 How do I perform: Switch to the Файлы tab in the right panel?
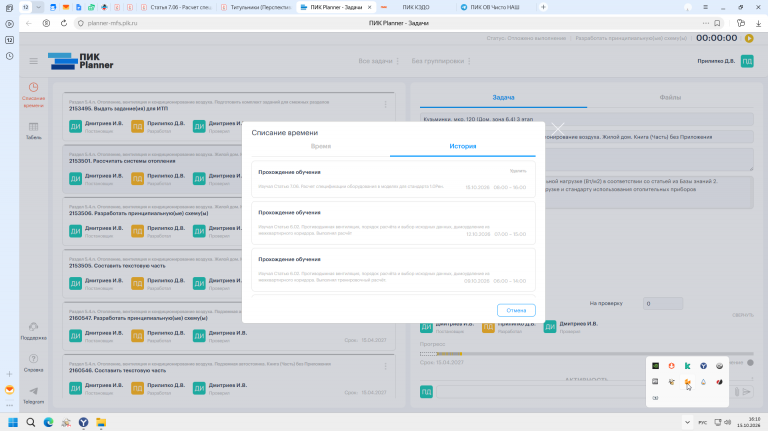[670, 97]
